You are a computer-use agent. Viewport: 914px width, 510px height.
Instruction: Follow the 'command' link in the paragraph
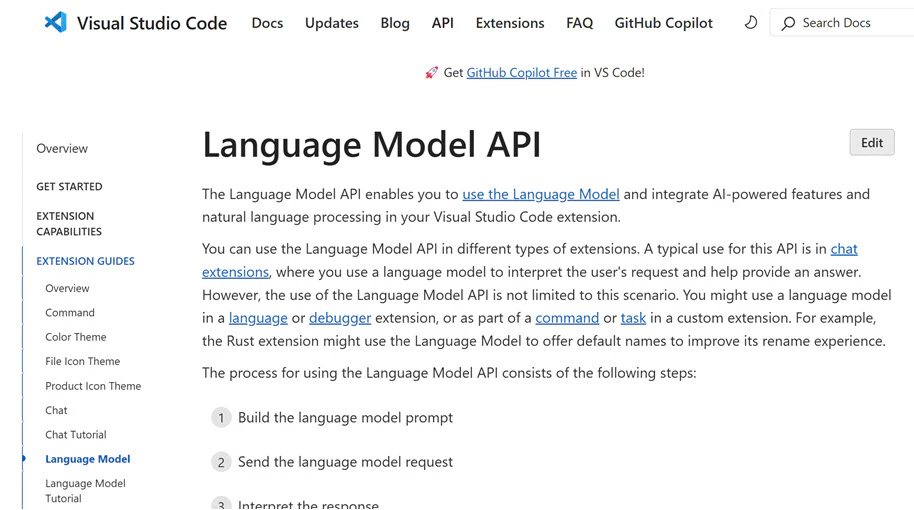[567, 318]
